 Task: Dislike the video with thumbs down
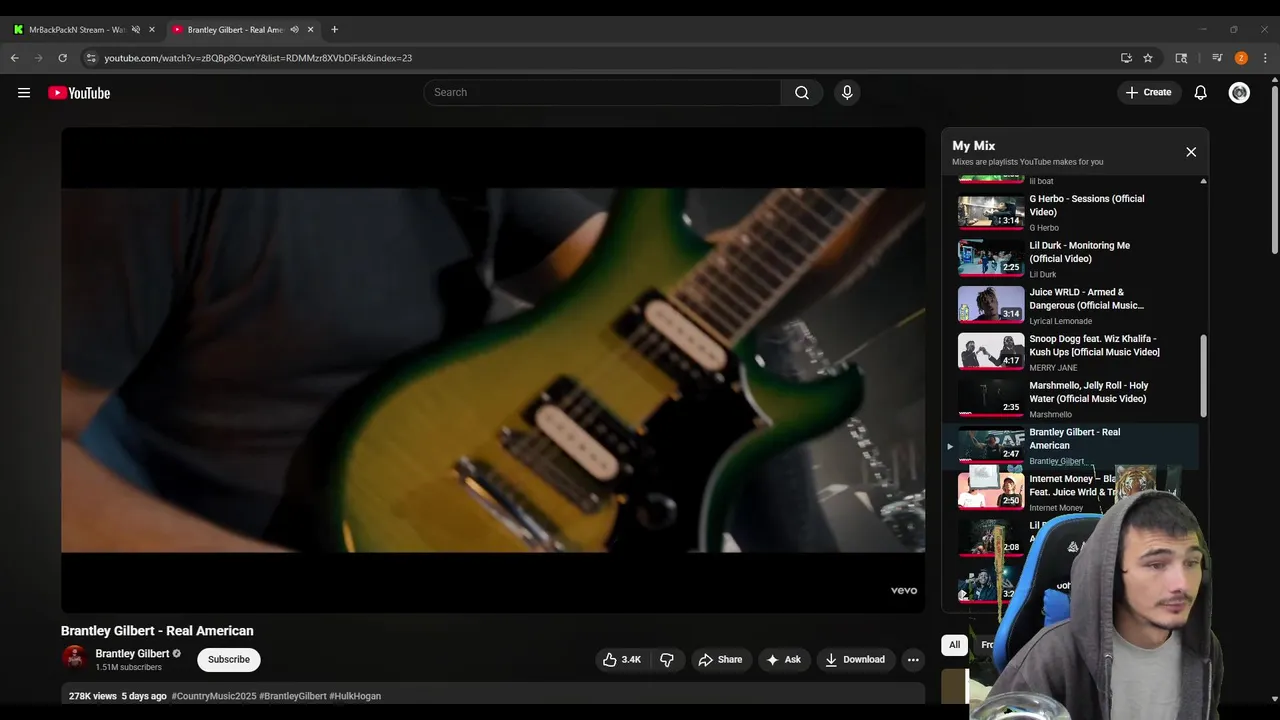[667, 660]
